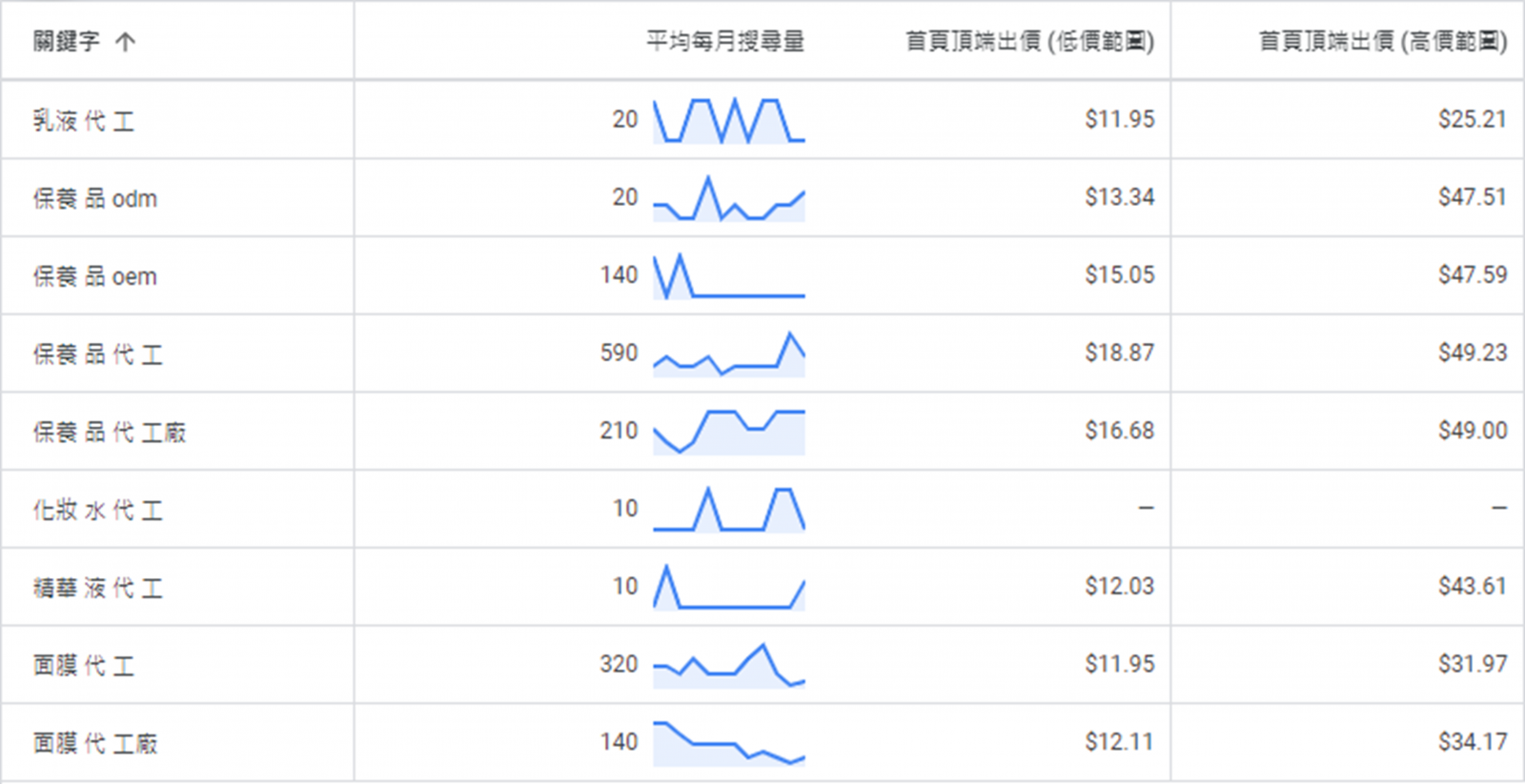Click the 面膜 代工廠 trend sparkline
Viewport: 1525px width, 784px height.
[728, 743]
